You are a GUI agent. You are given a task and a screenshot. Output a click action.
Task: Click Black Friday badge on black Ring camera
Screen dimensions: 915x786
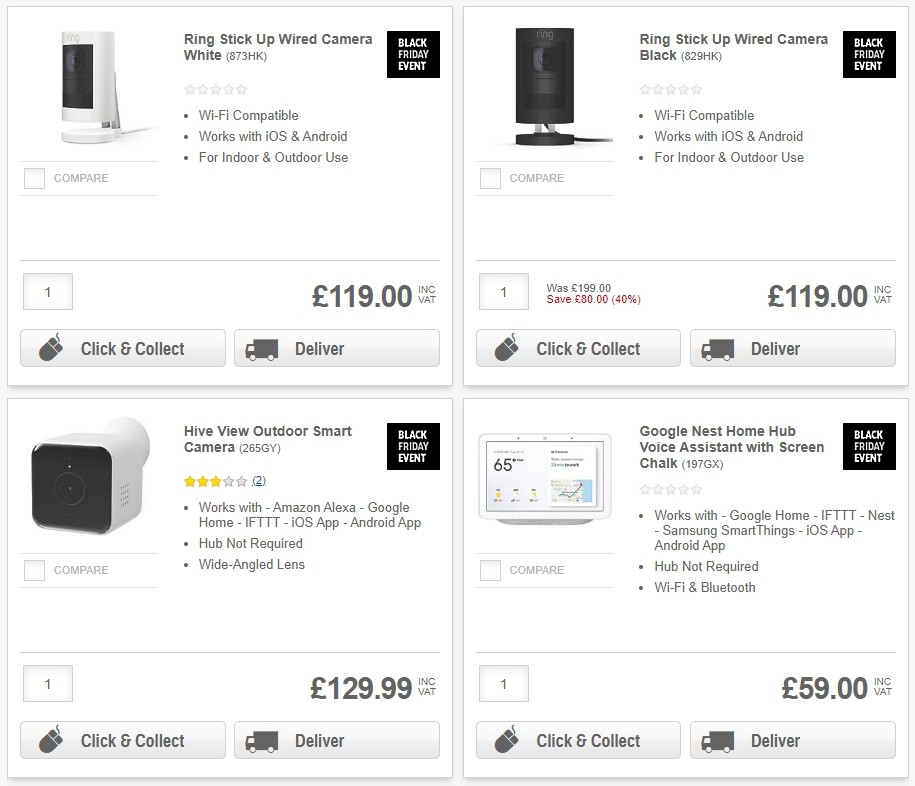[868, 55]
